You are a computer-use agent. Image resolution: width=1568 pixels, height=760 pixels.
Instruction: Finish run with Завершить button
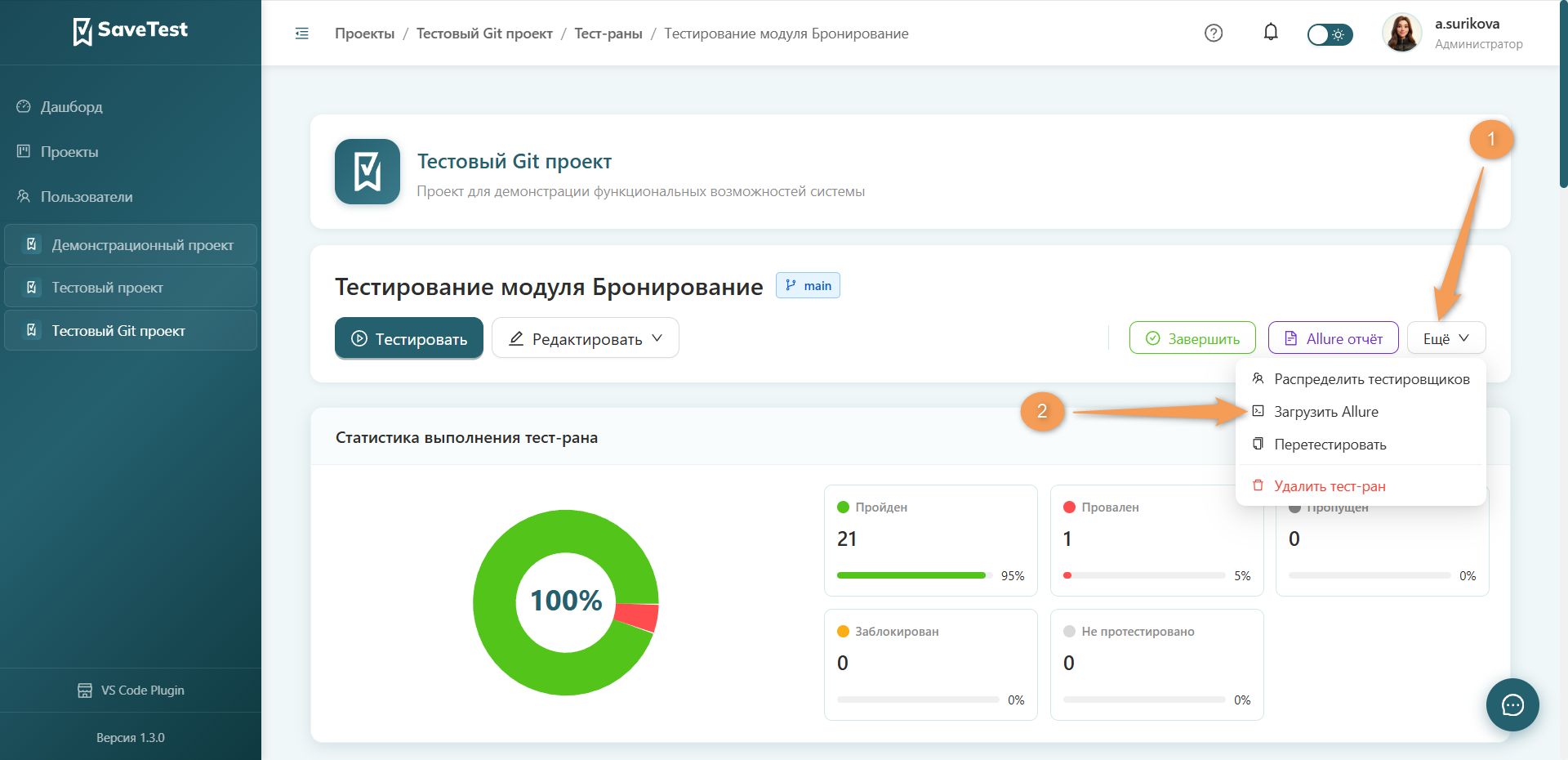click(x=1192, y=338)
